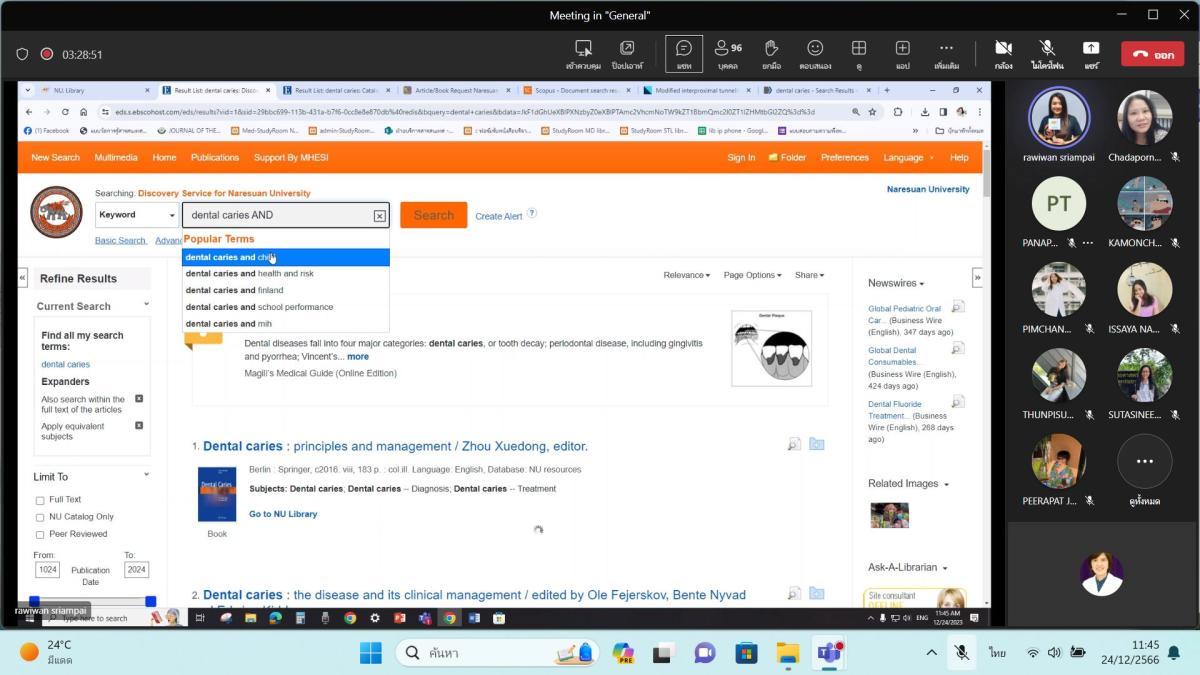Open Create Alert help question mark
The width and height of the screenshot is (1200, 675).
(x=532, y=213)
